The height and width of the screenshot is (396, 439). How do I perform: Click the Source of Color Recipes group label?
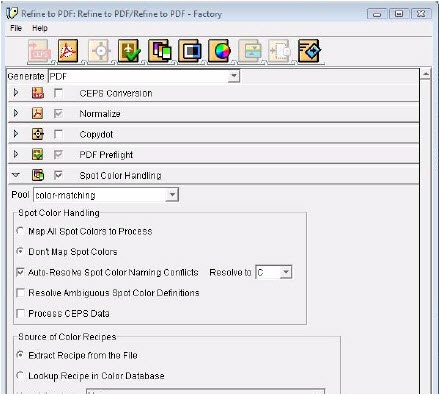[x=67, y=337]
